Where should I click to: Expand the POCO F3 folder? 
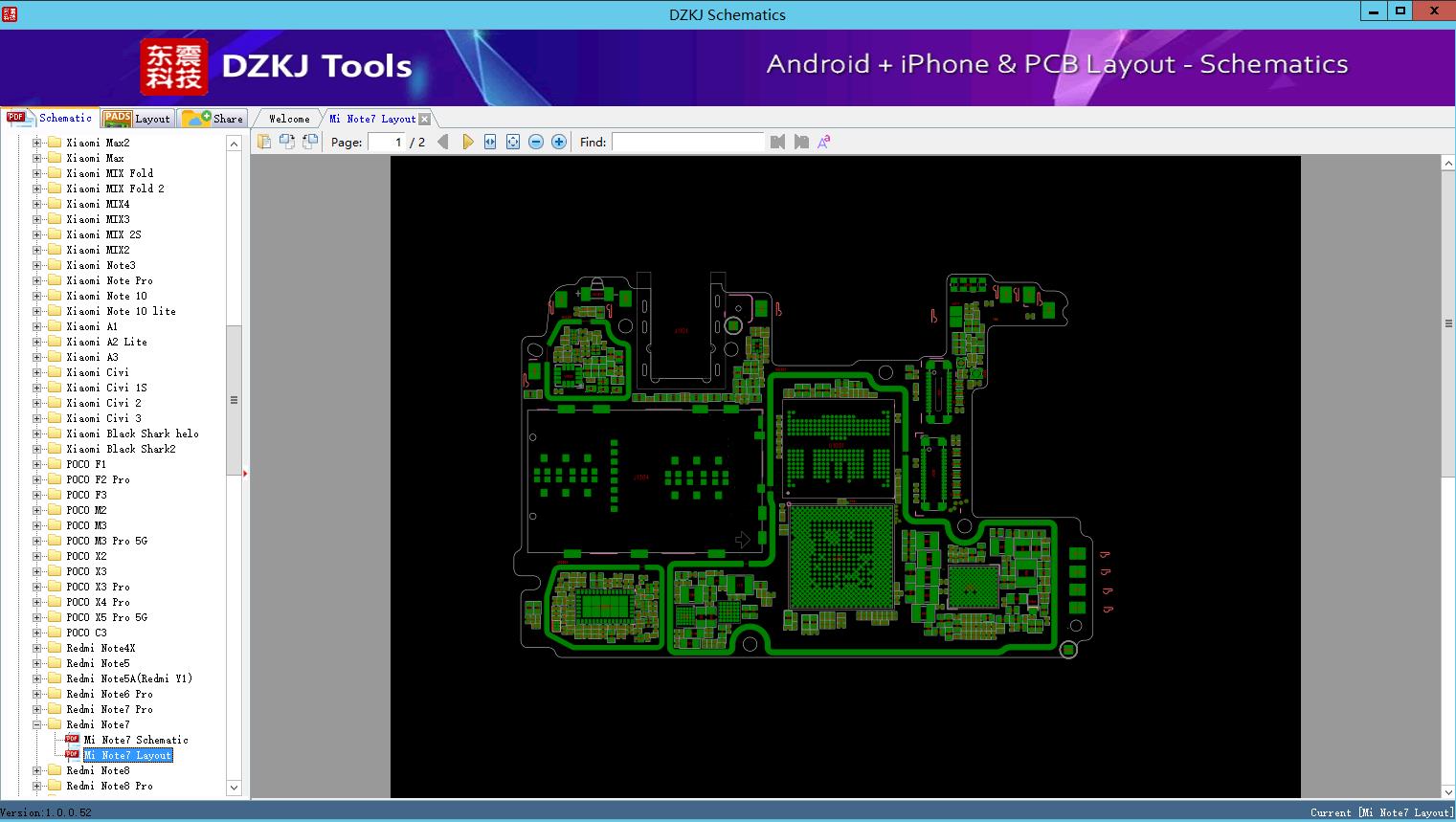pos(37,495)
